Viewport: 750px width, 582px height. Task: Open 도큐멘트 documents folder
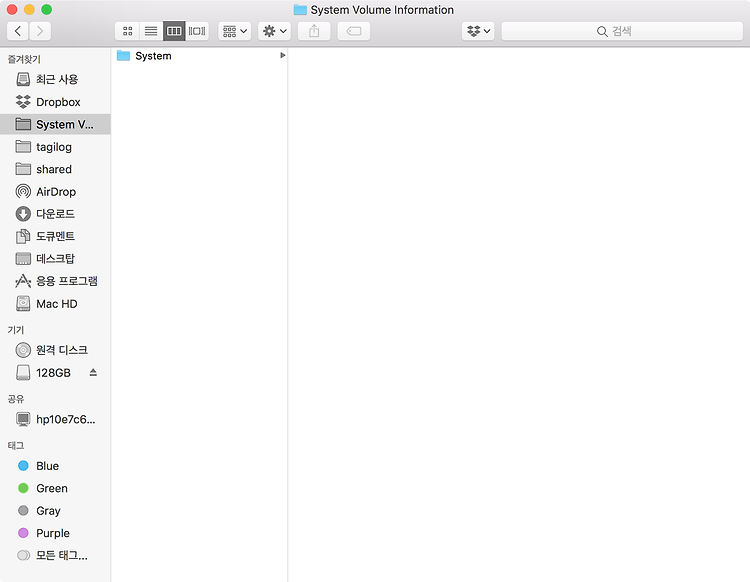coord(55,236)
